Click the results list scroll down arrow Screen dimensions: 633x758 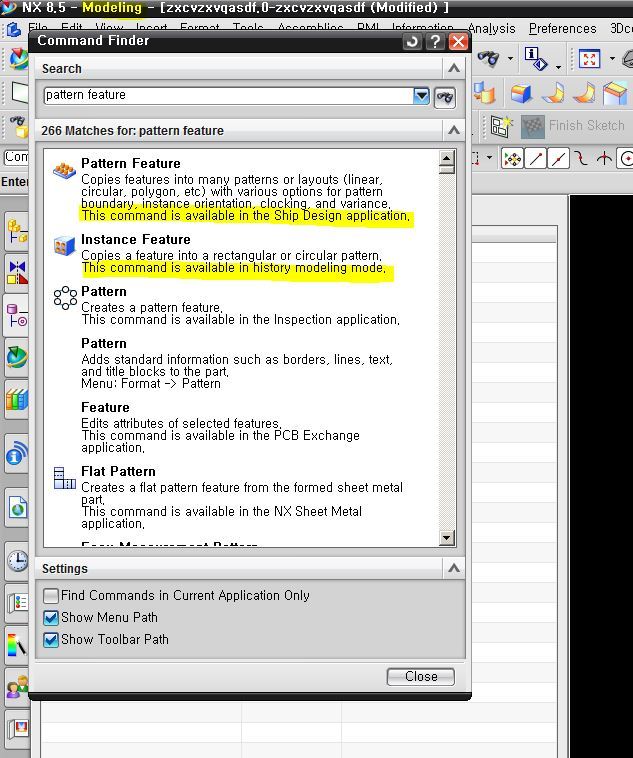(447, 537)
